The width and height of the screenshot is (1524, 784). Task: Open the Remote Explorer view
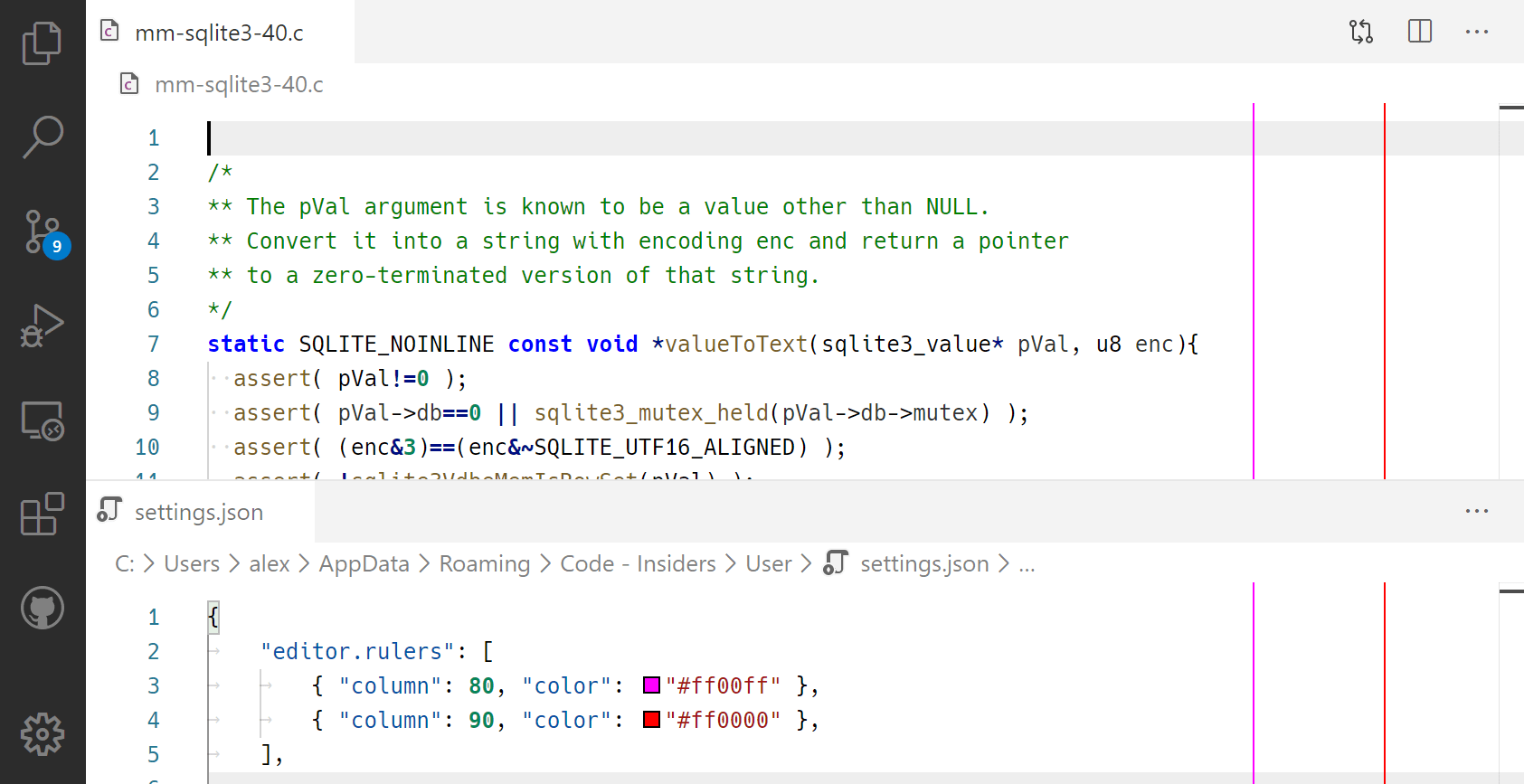coord(42,421)
